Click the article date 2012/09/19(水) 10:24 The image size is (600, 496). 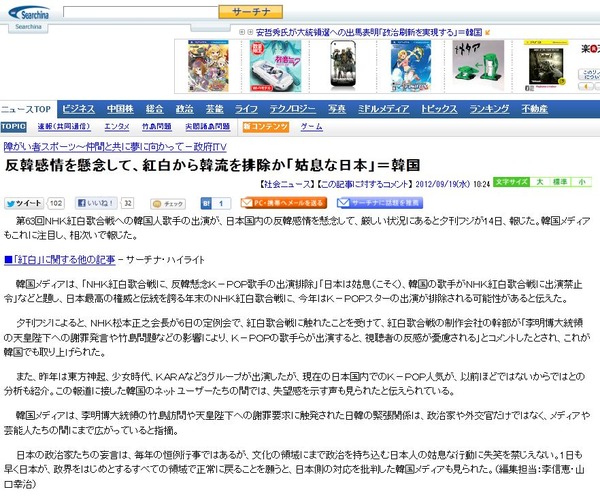453,184
